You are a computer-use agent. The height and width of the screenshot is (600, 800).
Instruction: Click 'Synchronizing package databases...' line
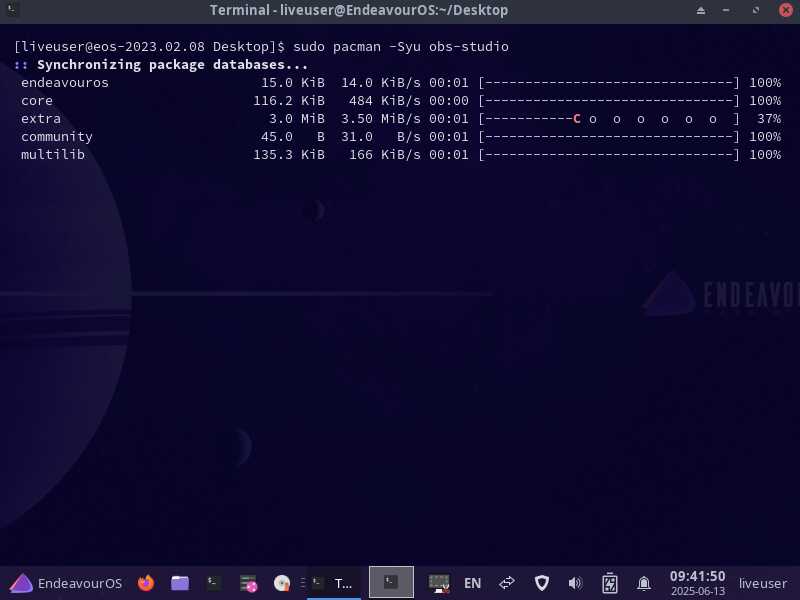pyautogui.click(x=172, y=65)
